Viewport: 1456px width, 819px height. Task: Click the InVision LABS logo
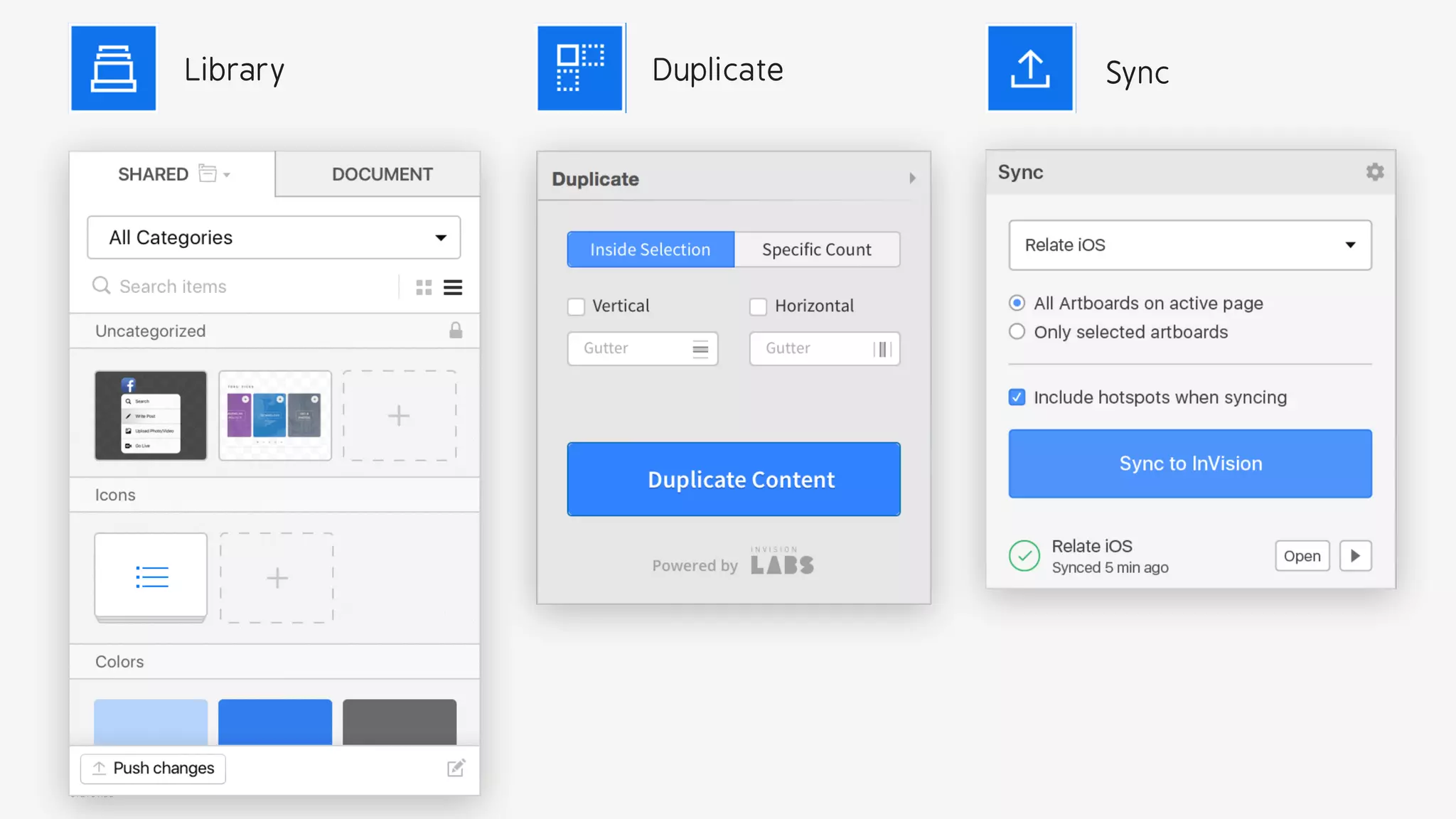[782, 561]
